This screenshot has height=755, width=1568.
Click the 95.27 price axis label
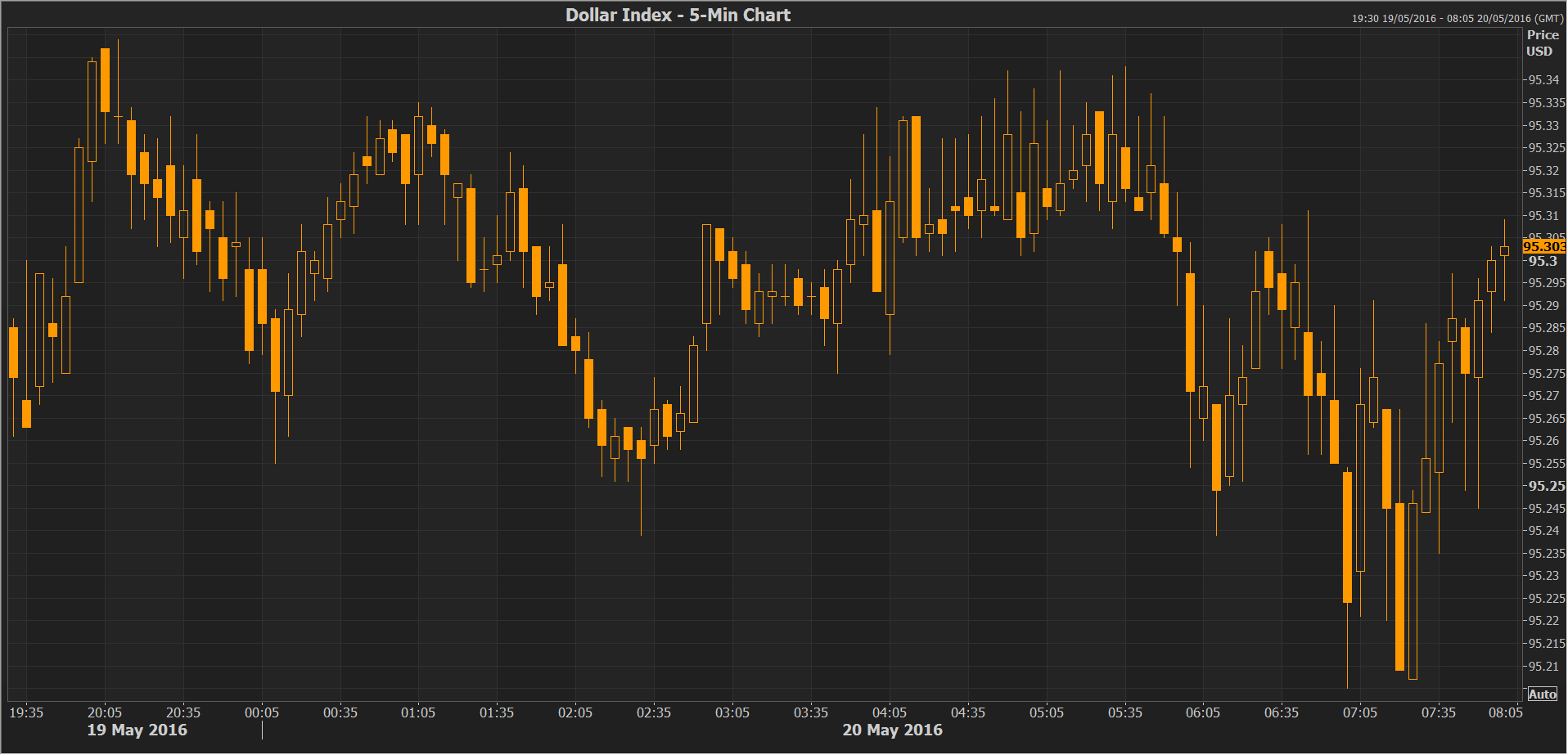tap(1543, 396)
